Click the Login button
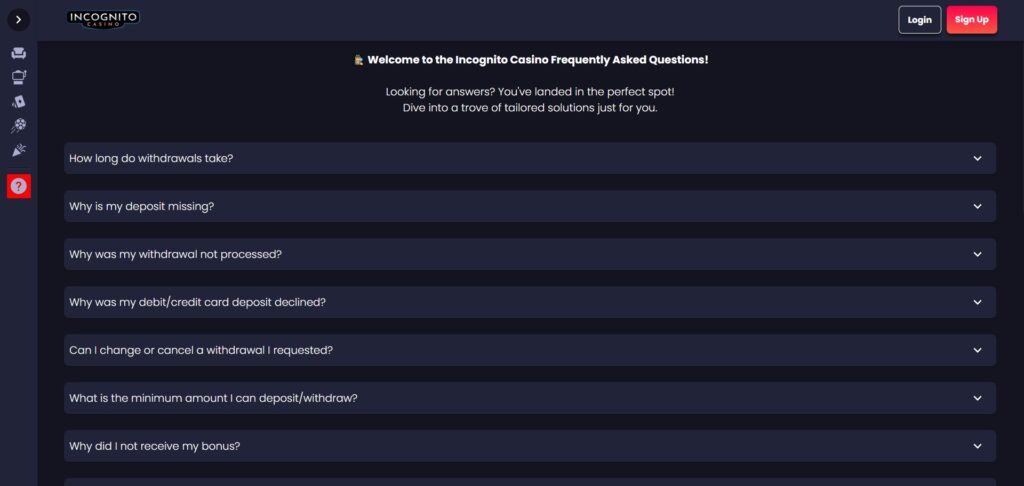 (x=919, y=20)
